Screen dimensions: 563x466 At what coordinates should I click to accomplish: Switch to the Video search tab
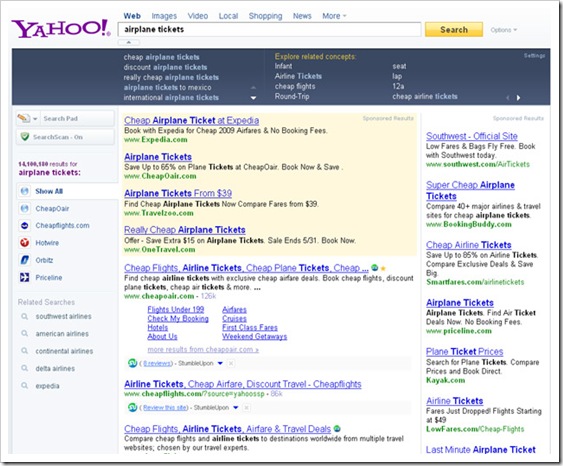point(197,16)
